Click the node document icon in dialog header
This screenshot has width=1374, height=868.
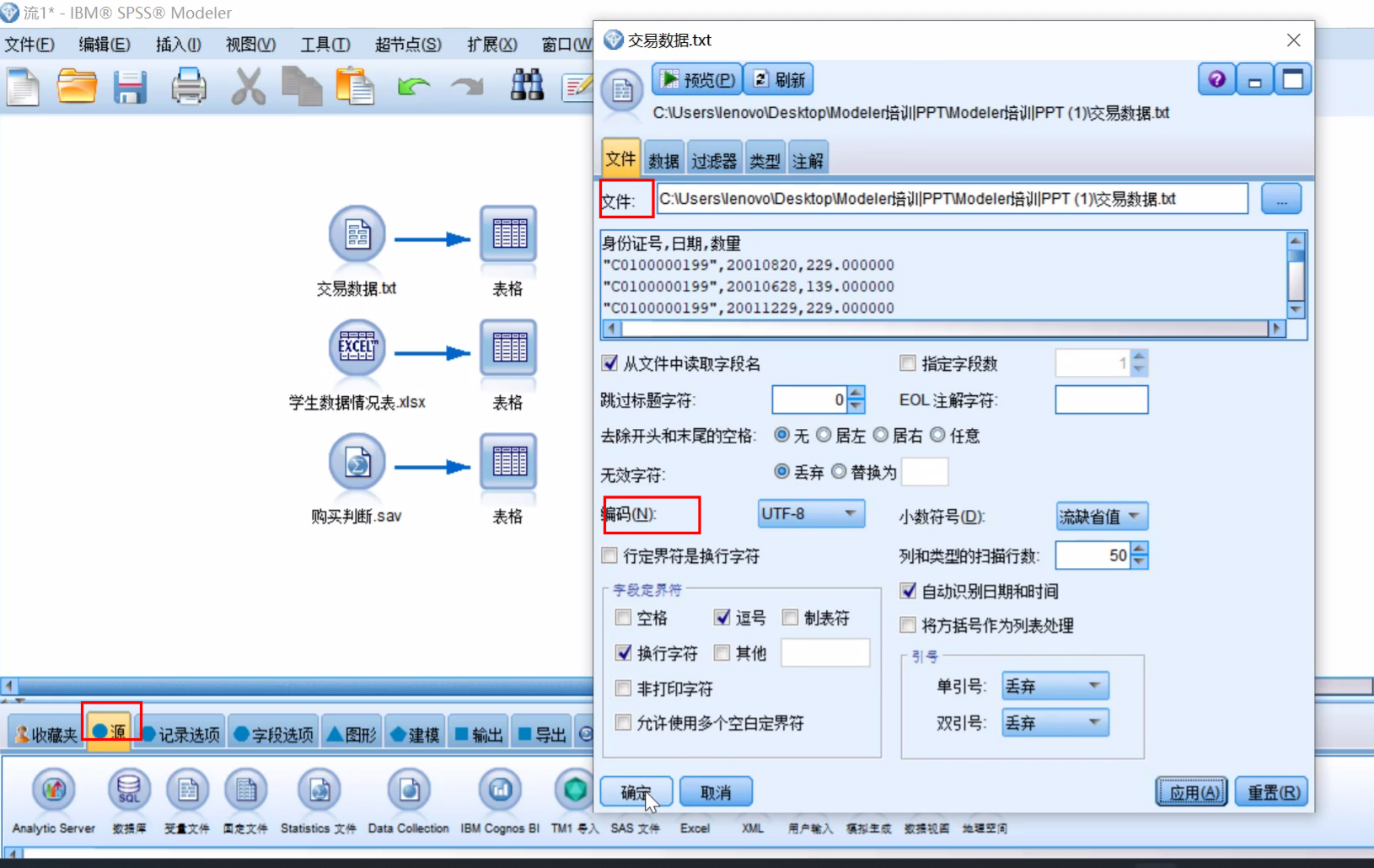click(x=622, y=89)
